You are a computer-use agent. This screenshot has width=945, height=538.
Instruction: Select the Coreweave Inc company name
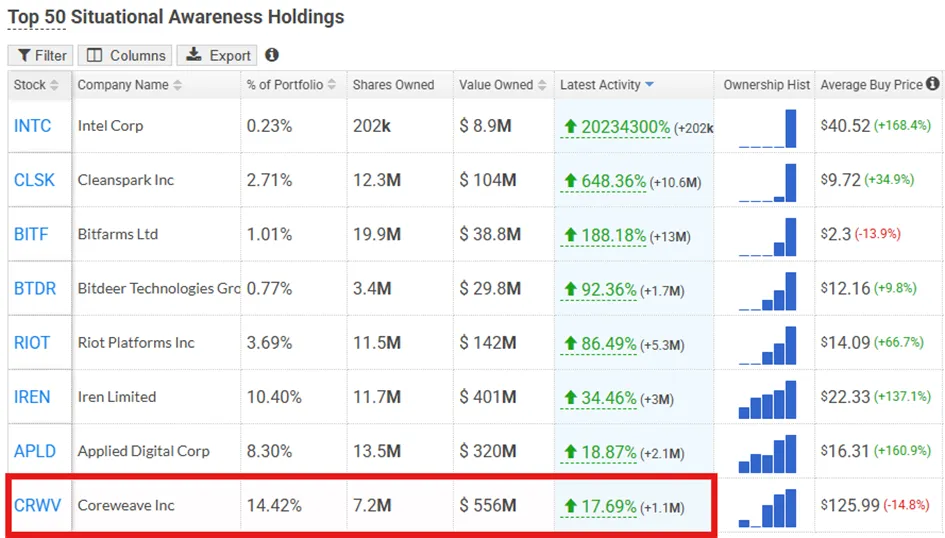tap(126, 505)
